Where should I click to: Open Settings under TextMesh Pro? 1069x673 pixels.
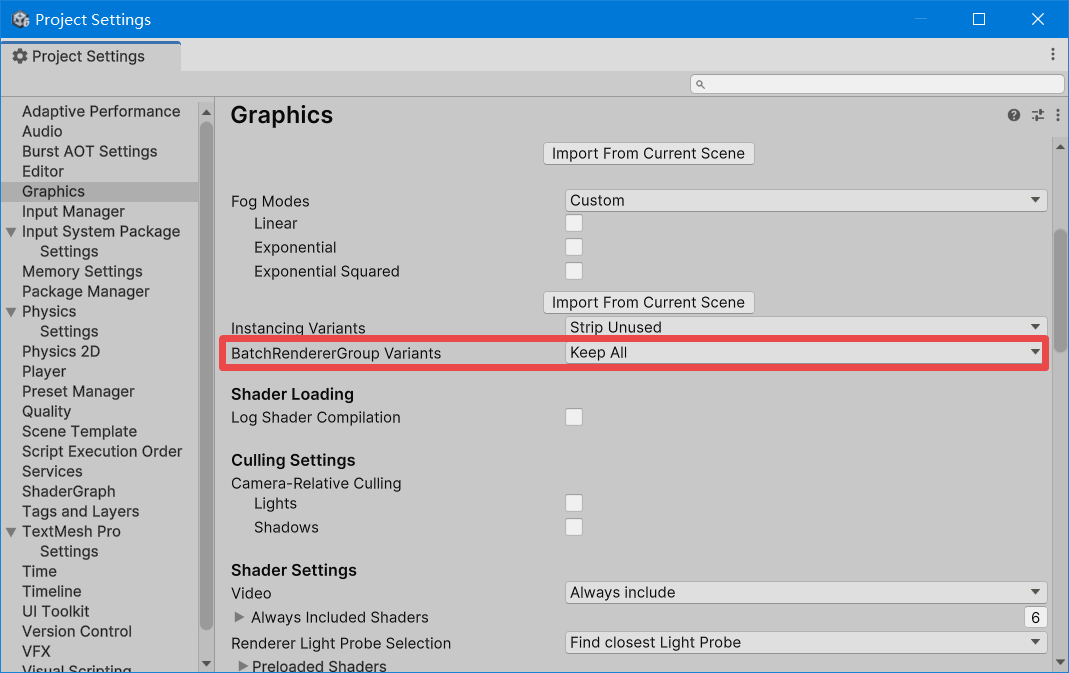click(x=69, y=552)
